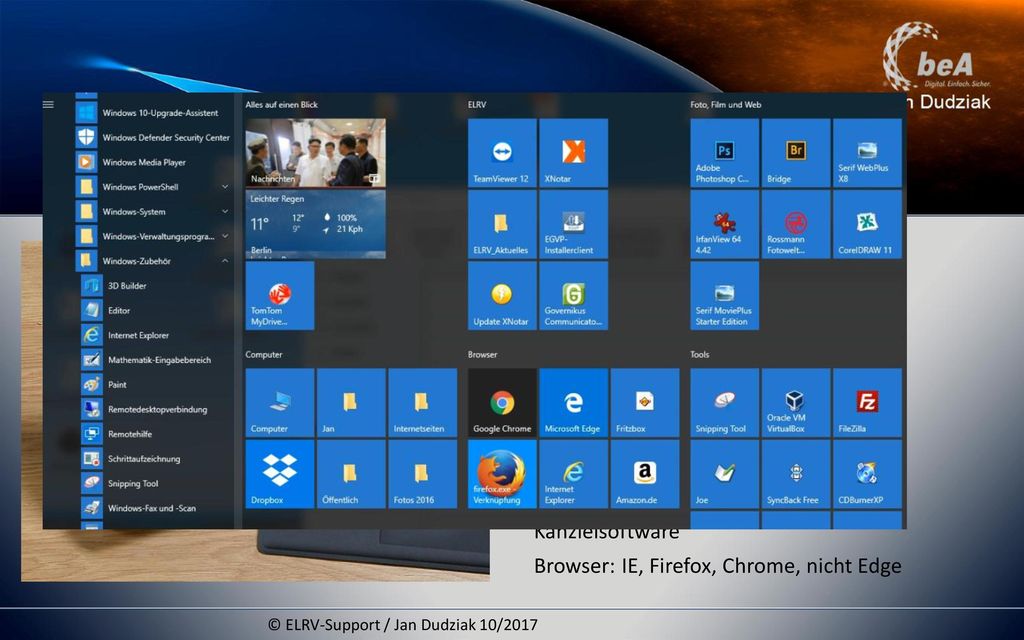Open Snipping Tool in the app list
The width and height of the screenshot is (1024, 640).
(157, 483)
